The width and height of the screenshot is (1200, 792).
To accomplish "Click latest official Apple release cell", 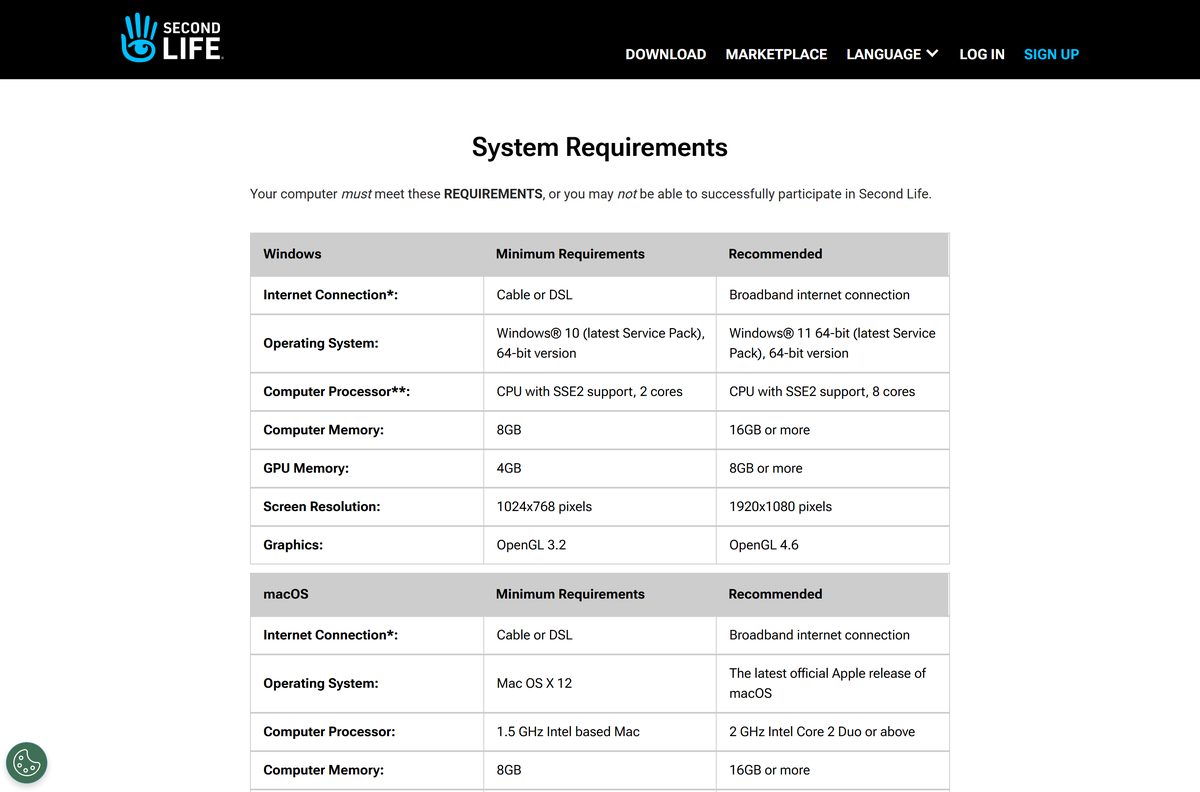I will [832, 683].
